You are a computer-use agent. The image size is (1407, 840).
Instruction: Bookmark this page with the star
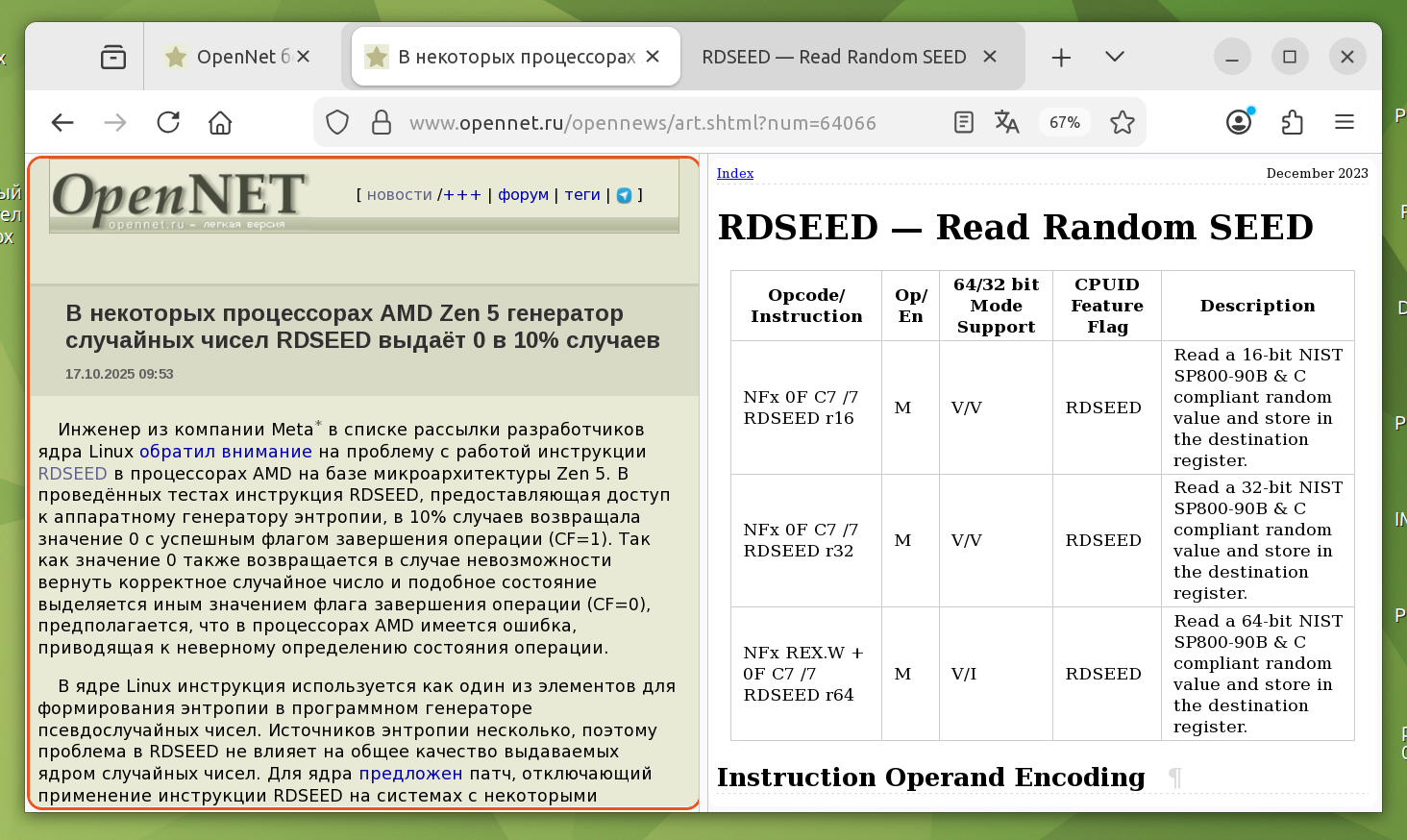pos(1123,123)
